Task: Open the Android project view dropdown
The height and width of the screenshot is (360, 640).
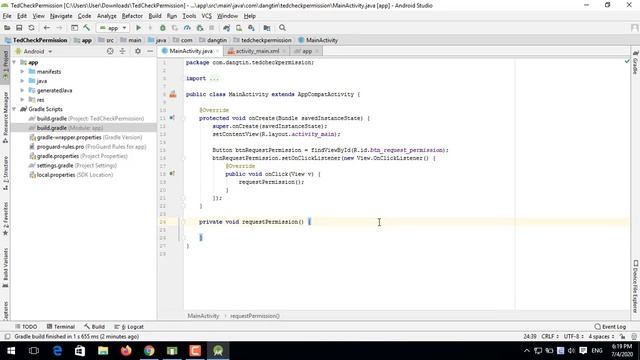Action: [34, 51]
